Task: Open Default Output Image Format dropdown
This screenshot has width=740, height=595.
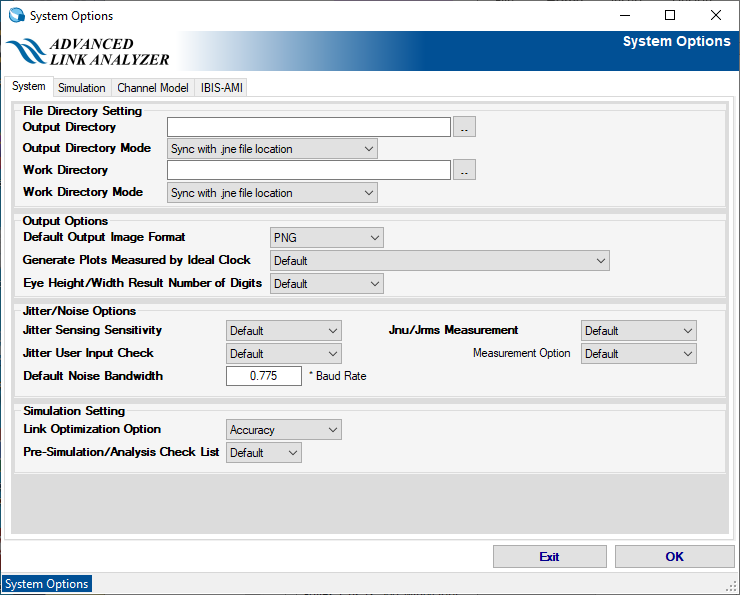Action: click(x=327, y=238)
